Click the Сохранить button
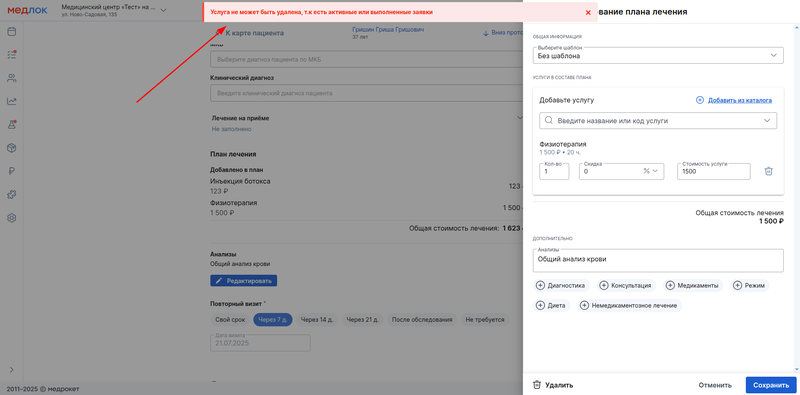The height and width of the screenshot is (395, 800). [770, 385]
